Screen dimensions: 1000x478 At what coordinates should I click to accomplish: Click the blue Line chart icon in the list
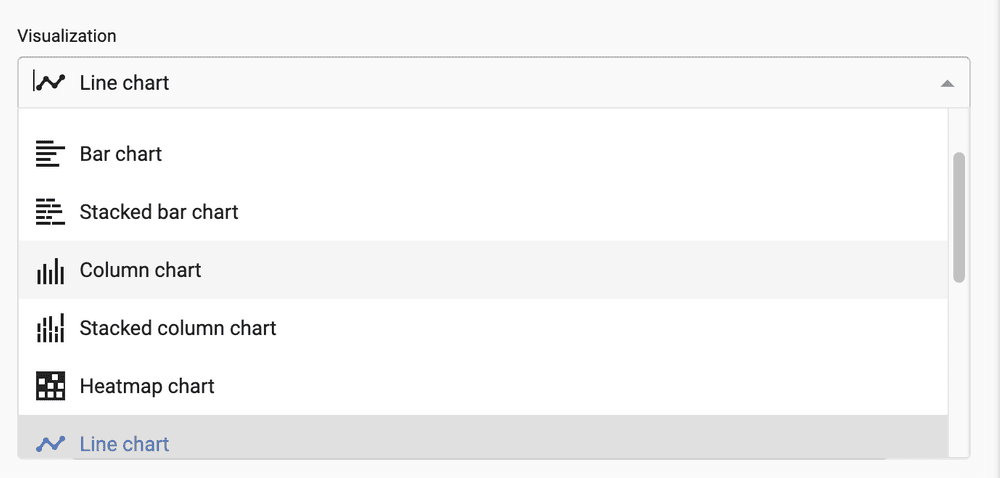pyautogui.click(x=50, y=444)
